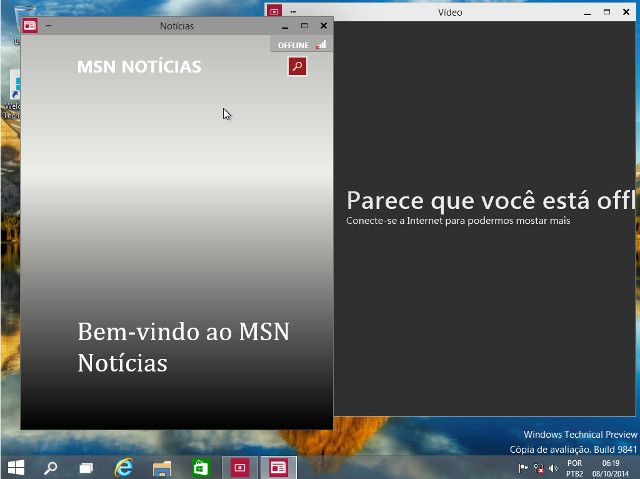Open the Vídeo window options ellipsis
640x479 pixels.
(293, 12)
